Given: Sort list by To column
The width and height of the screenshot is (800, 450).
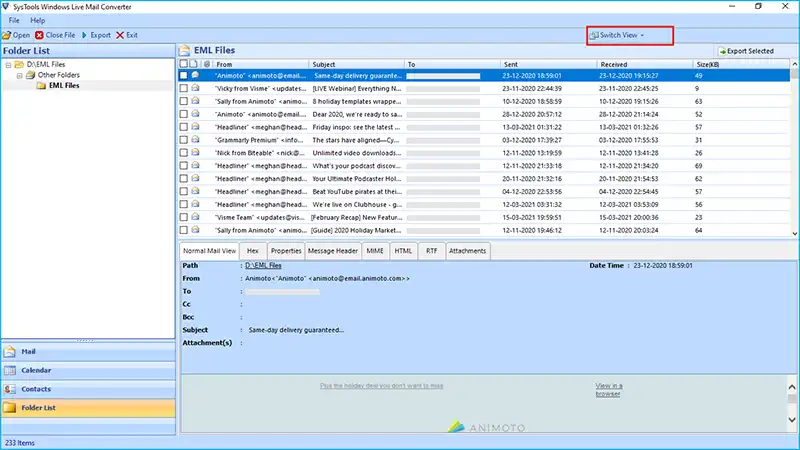Looking at the screenshot, I should 452,64.
